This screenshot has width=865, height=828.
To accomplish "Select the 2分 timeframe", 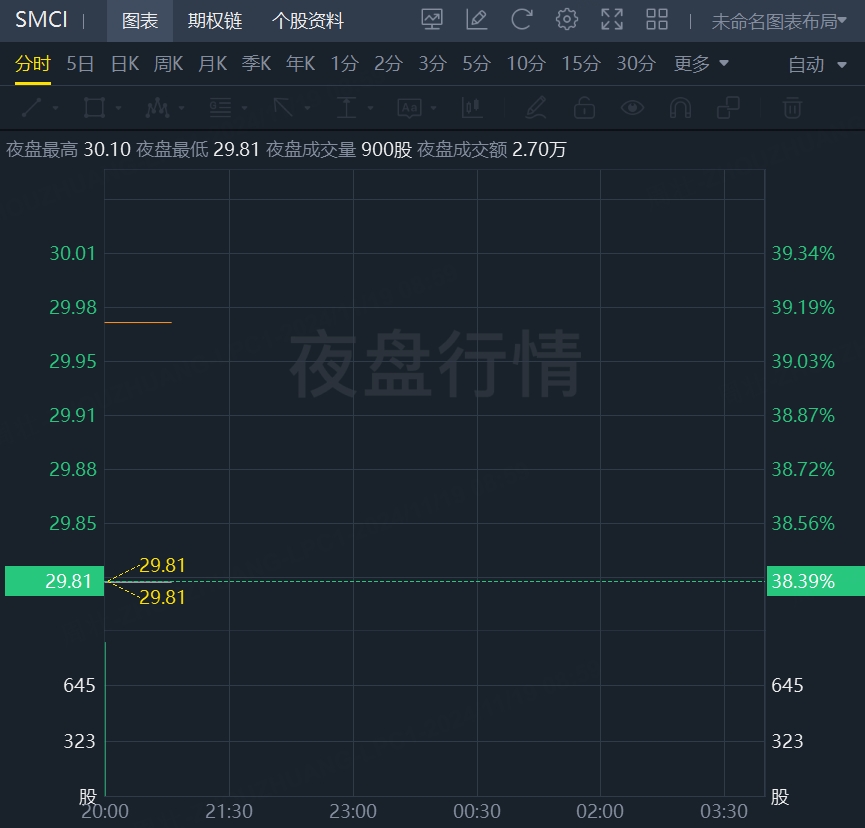I will pyautogui.click(x=388, y=63).
